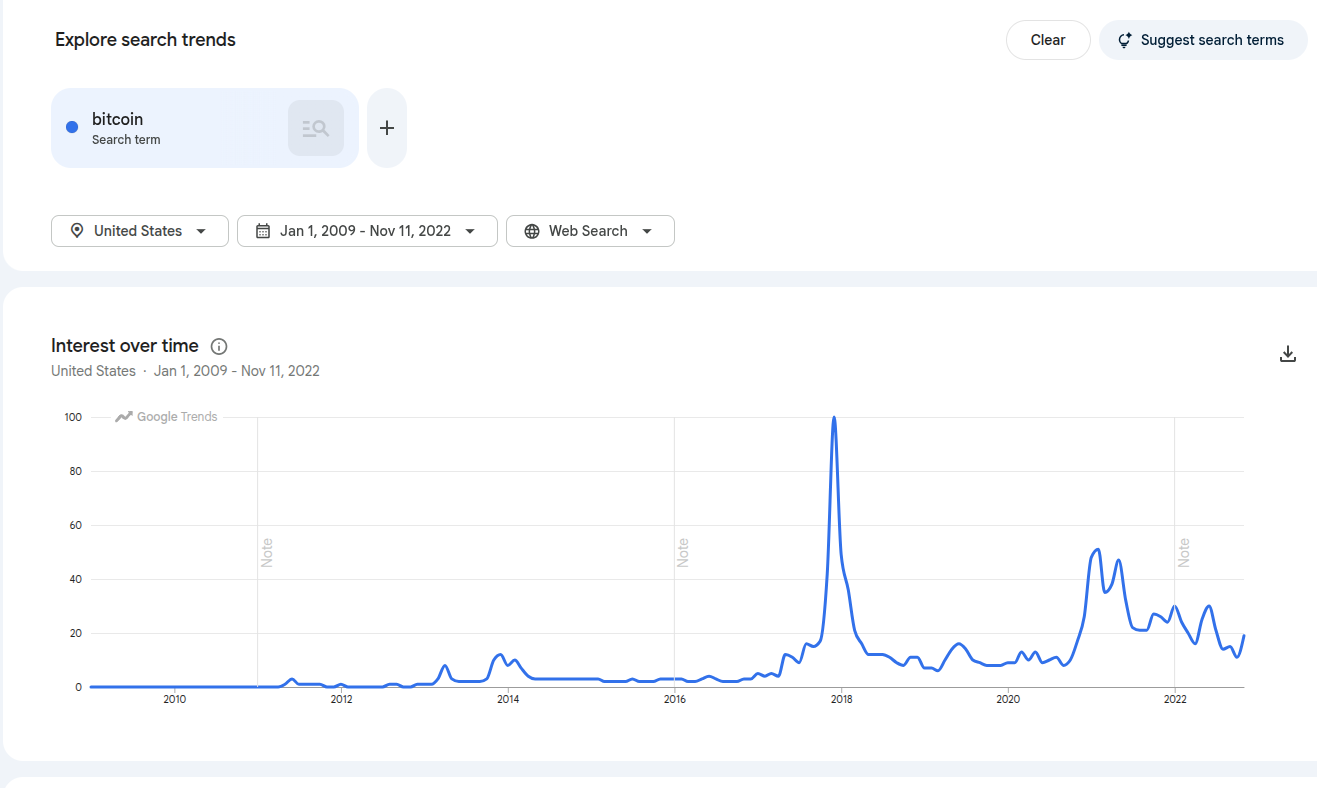This screenshot has height=788, width=1317.
Task: Click the Note marker near 2011
Action: click(267, 553)
